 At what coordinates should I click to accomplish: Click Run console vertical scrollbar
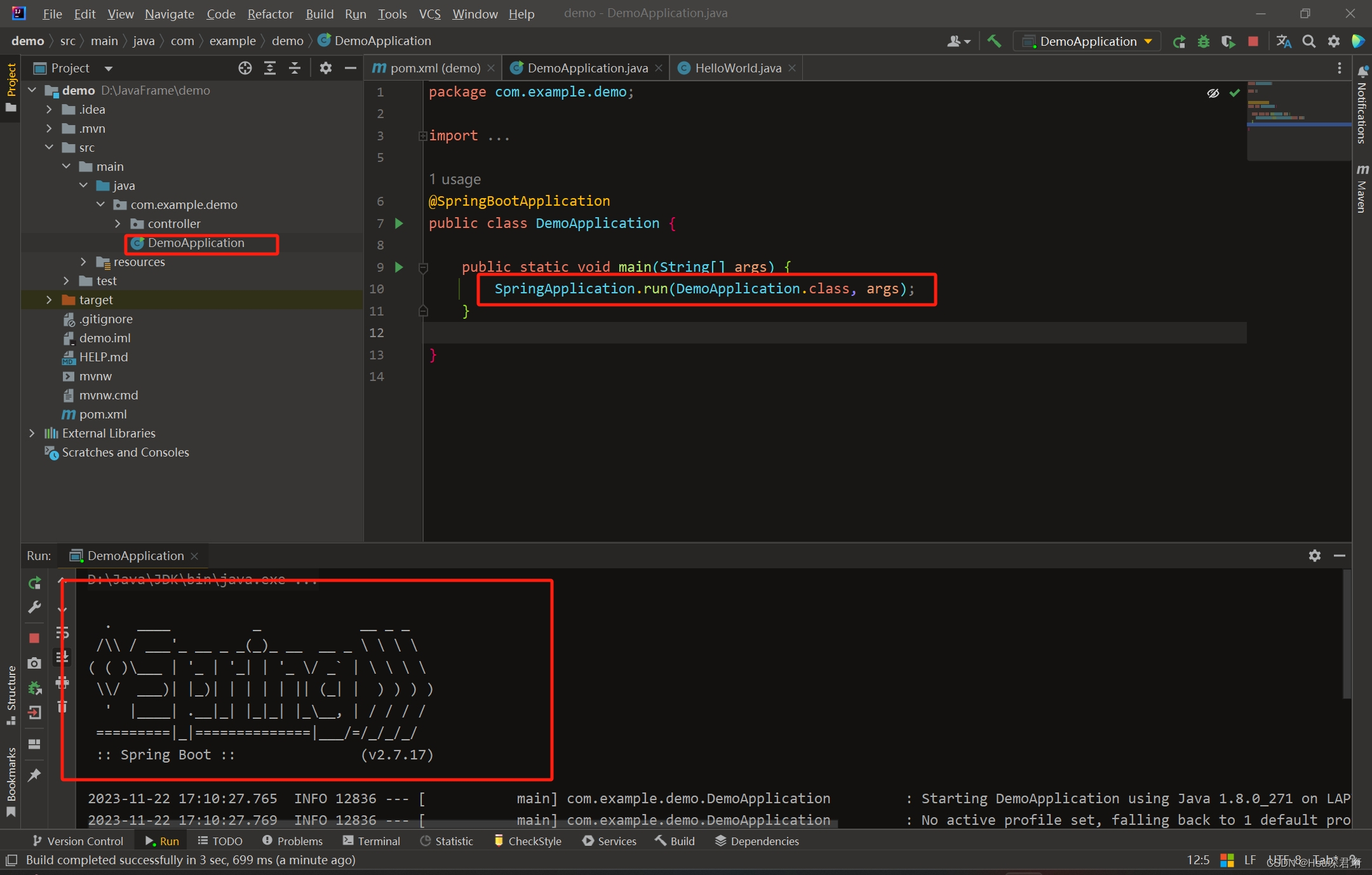coord(1347,635)
